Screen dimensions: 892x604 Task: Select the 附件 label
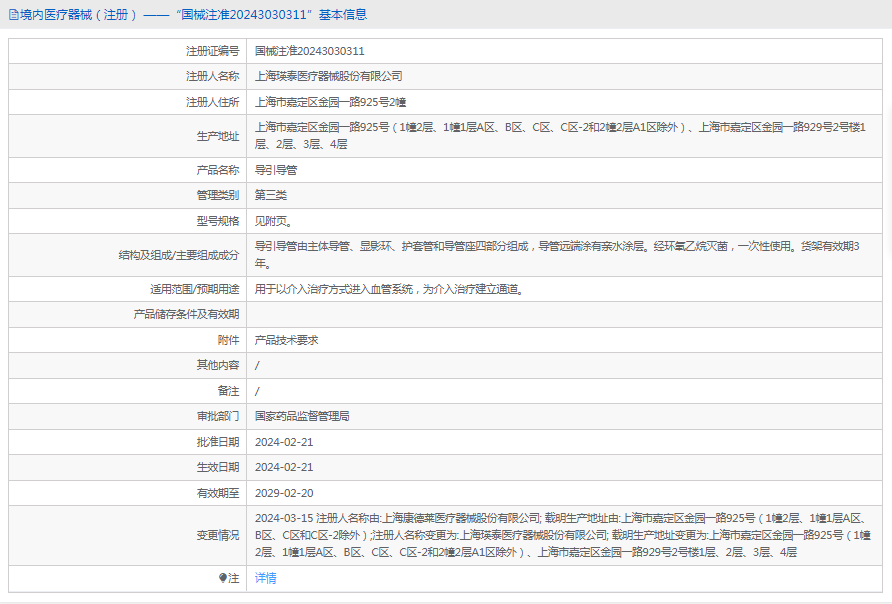(229, 340)
